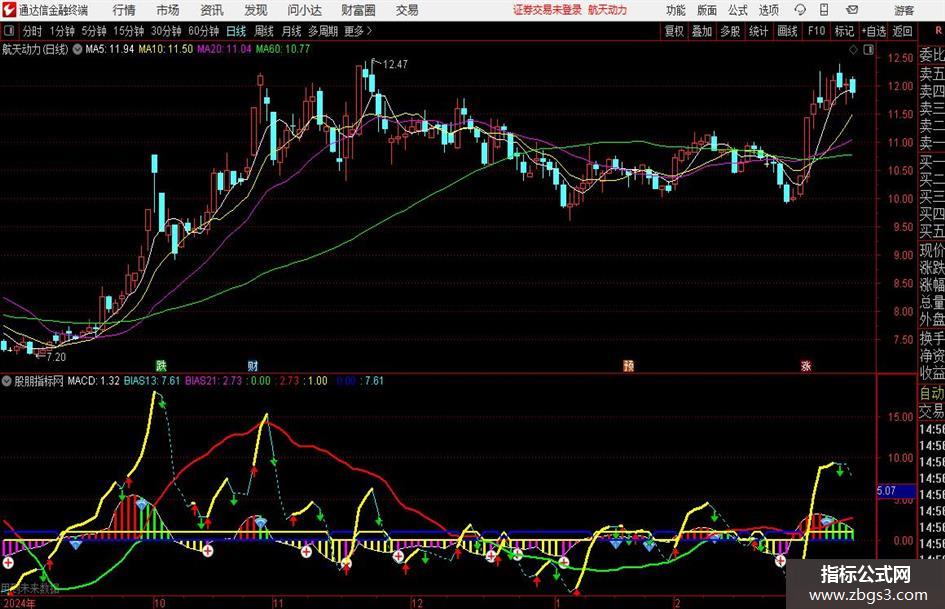Open the 问小达 menu

[x=304, y=10]
